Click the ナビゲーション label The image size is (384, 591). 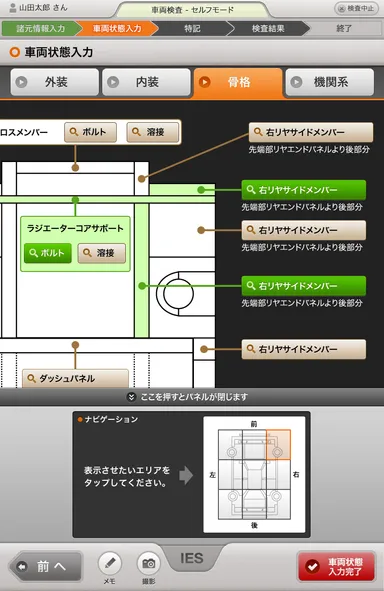111,420
